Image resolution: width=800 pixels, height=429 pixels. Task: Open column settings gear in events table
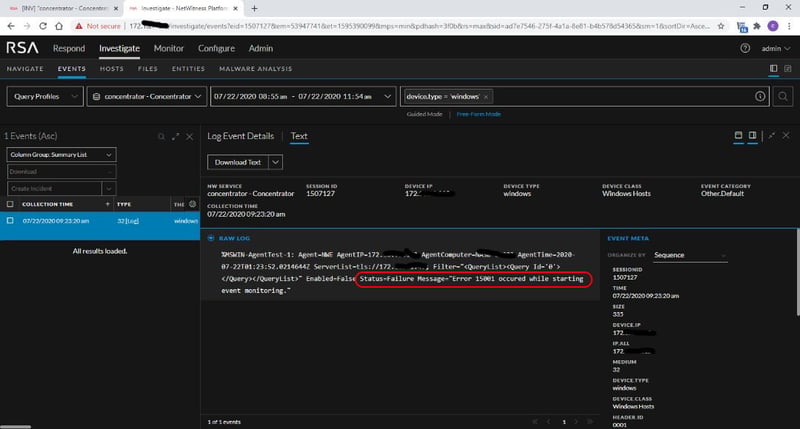[x=192, y=204]
